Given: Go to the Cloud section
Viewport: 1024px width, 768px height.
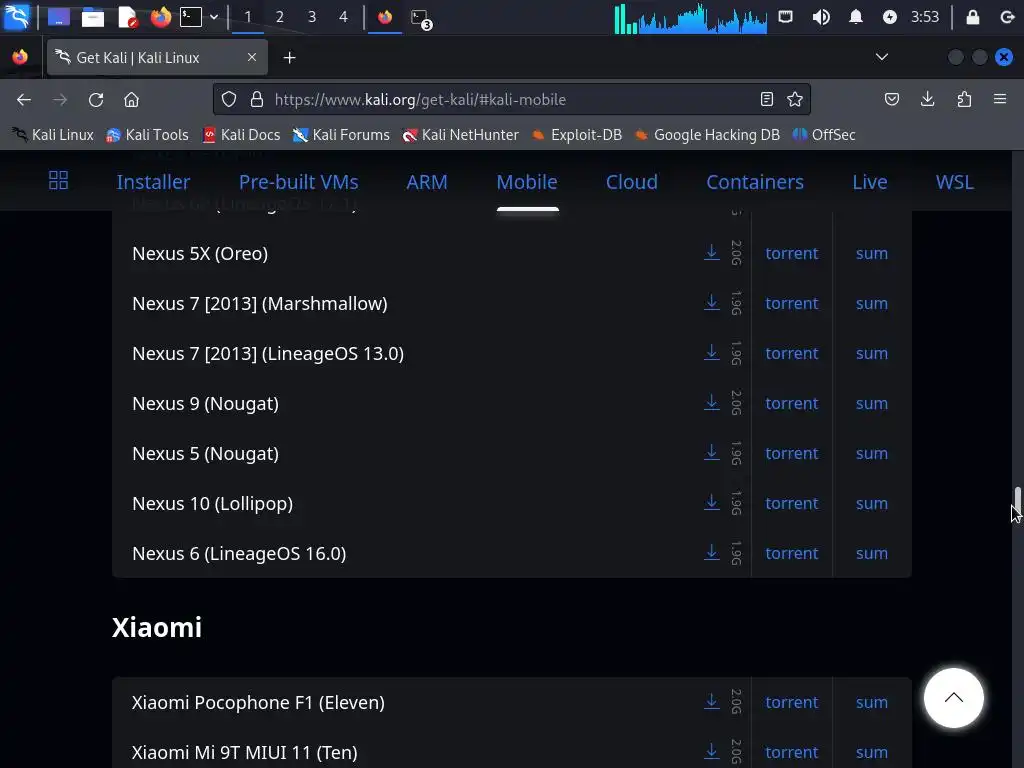Looking at the screenshot, I should click(x=632, y=182).
